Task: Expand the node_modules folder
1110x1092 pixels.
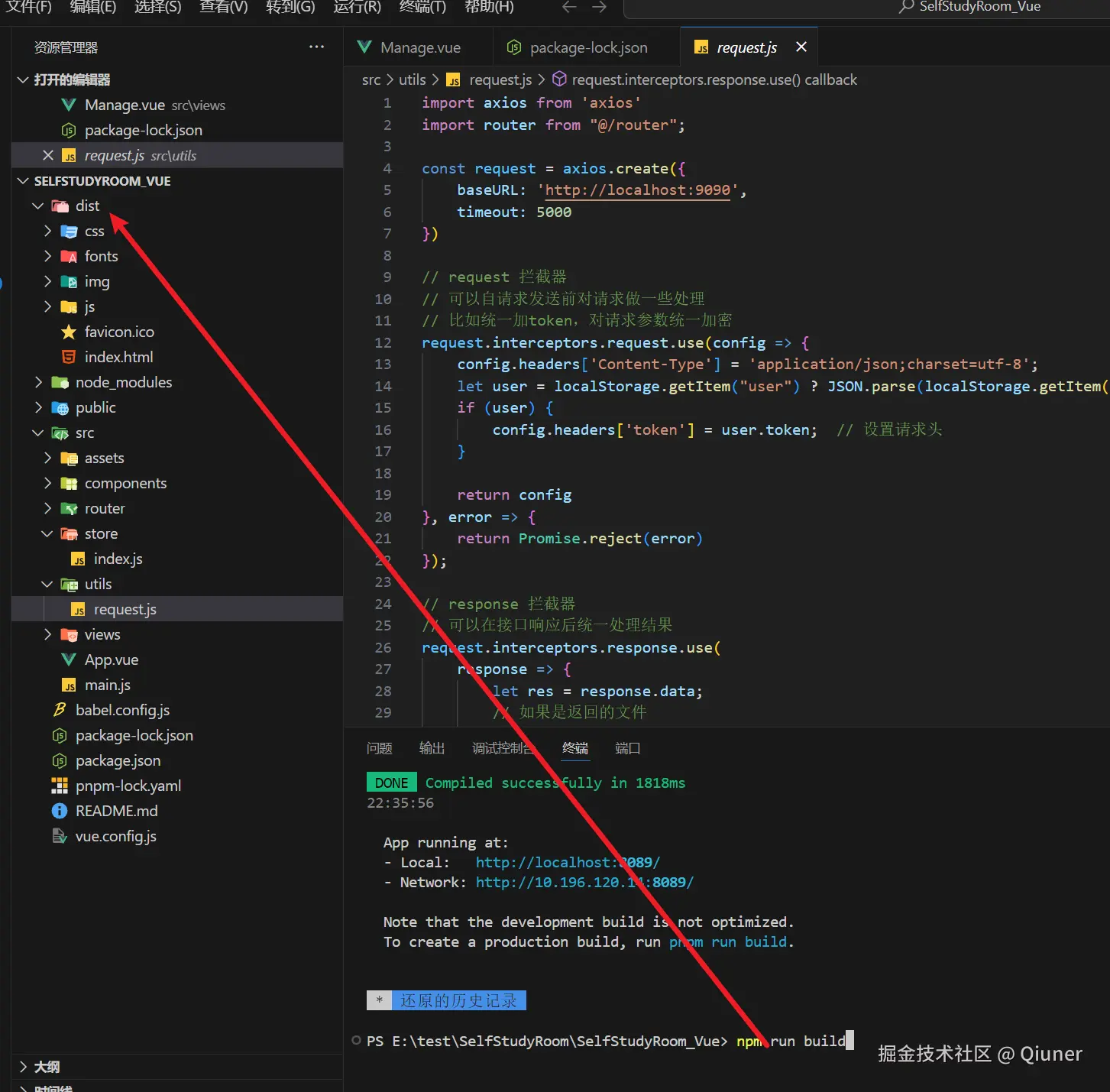Action: pyautogui.click(x=38, y=382)
